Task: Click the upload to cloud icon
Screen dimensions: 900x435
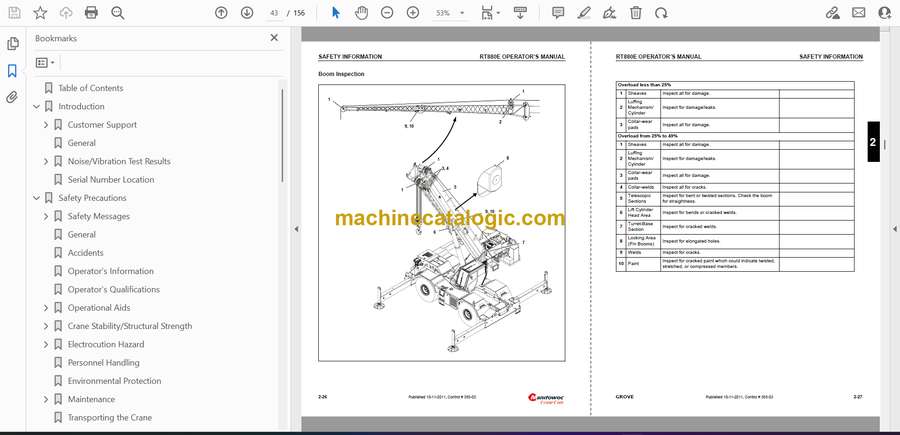Action: [66, 13]
